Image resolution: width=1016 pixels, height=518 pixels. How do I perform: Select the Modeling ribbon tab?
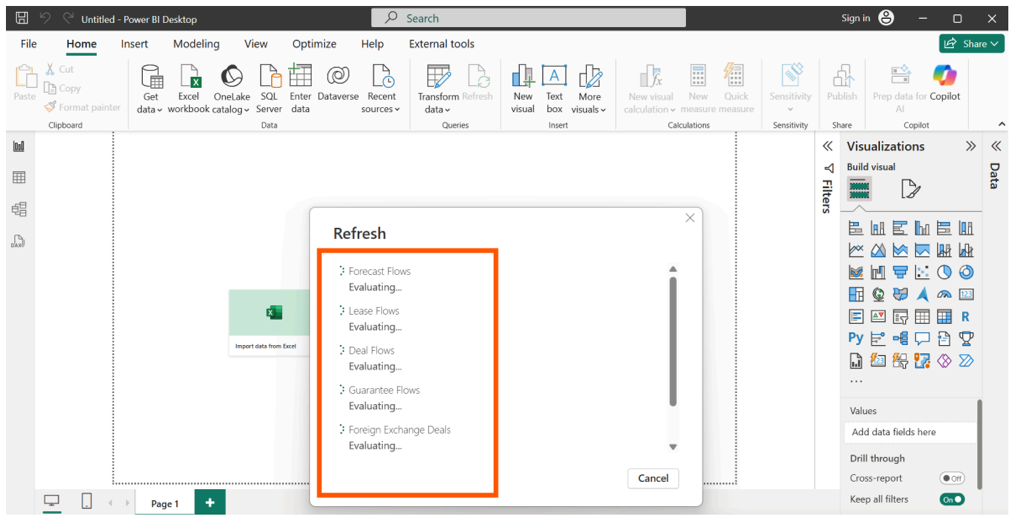click(196, 44)
